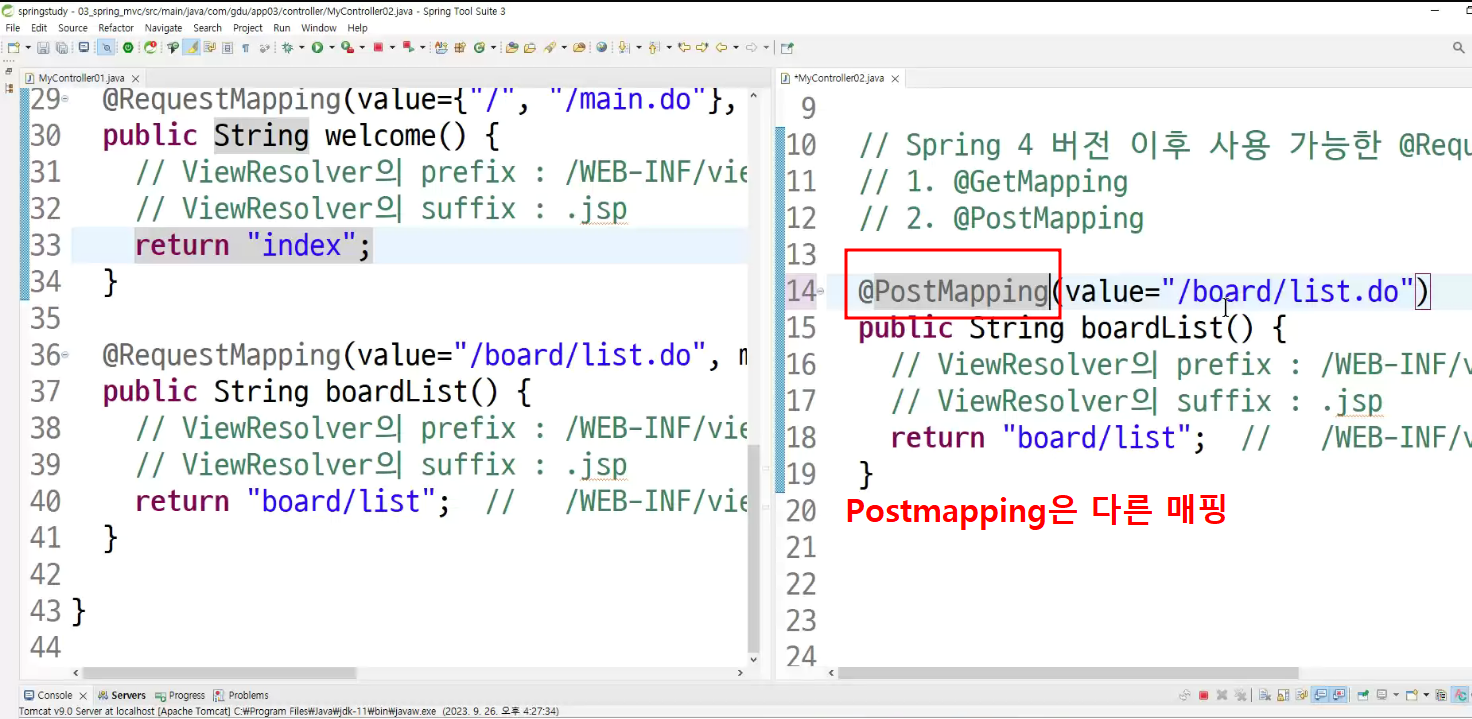The image size is (1472, 719).
Task: Close the MyController02.java editor tab
Action: point(895,78)
